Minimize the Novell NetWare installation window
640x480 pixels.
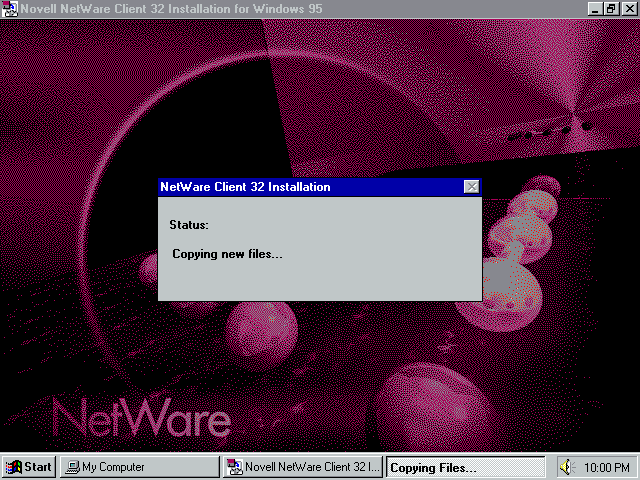(595, 9)
